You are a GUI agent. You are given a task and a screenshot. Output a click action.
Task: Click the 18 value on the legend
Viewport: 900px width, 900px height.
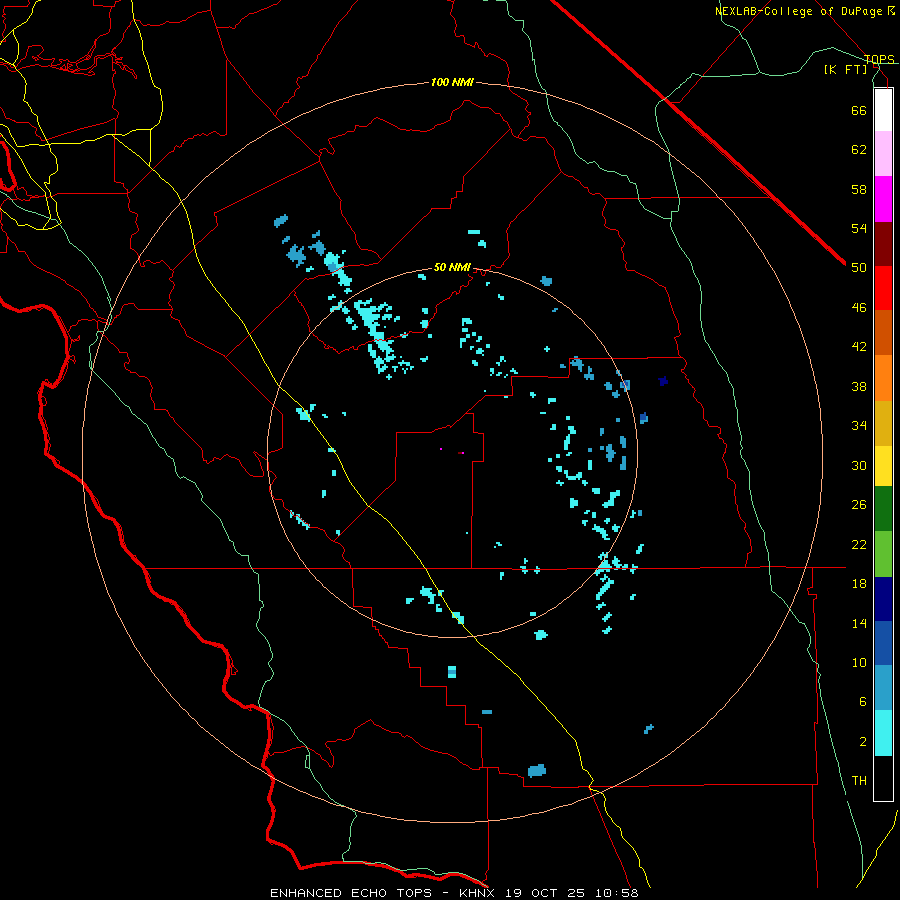click(859, 584)
